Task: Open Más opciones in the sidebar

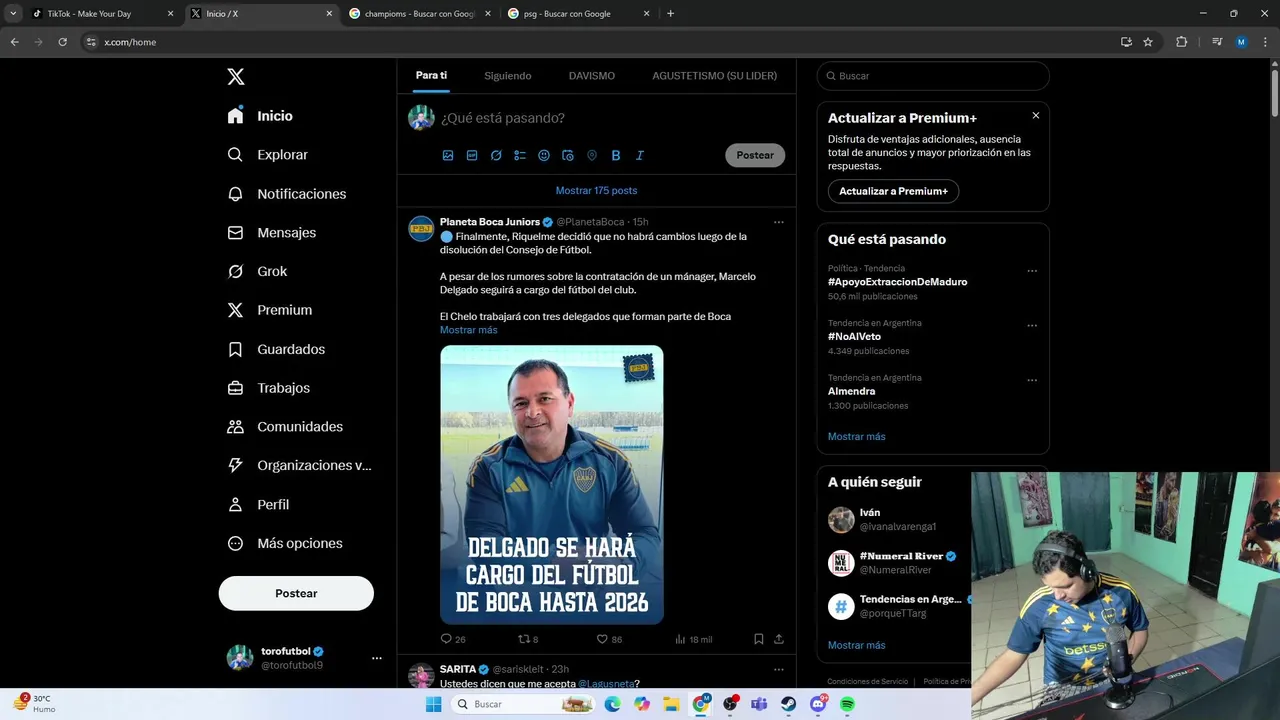Action: (285, 543)
